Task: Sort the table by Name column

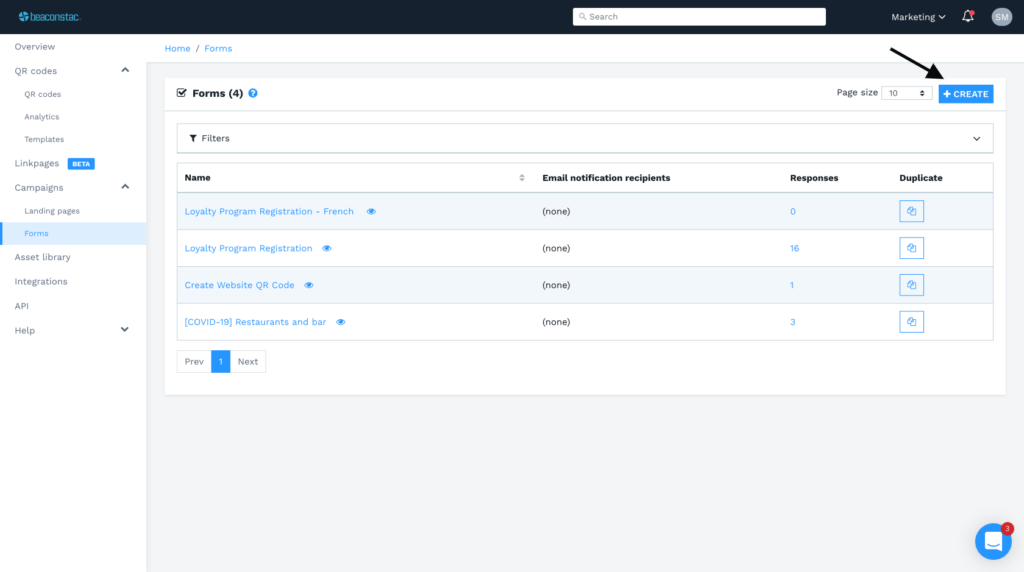Action: [x=522, y=178]
